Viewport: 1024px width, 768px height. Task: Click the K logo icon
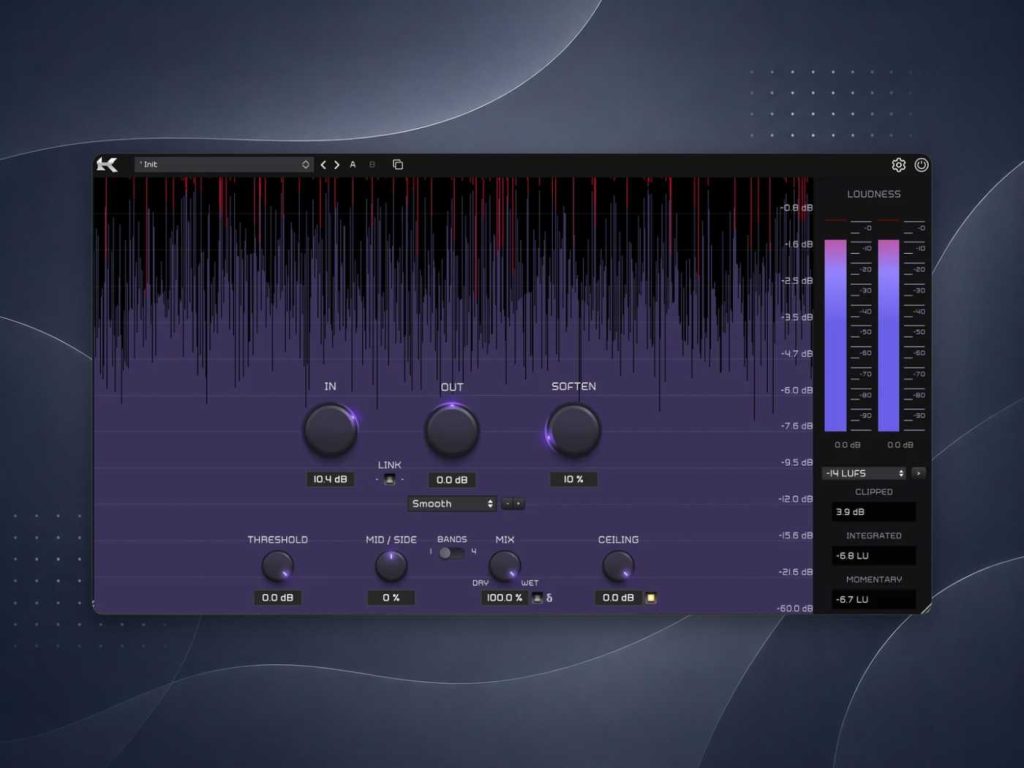[x=107, y=165]
